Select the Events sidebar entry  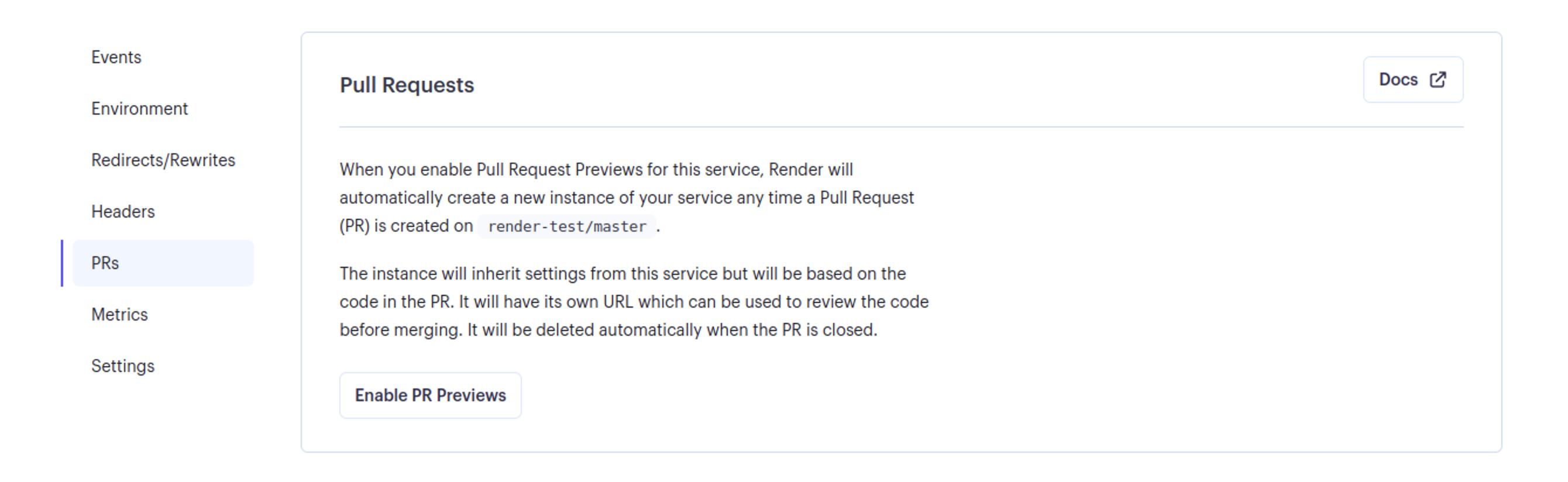116,57
